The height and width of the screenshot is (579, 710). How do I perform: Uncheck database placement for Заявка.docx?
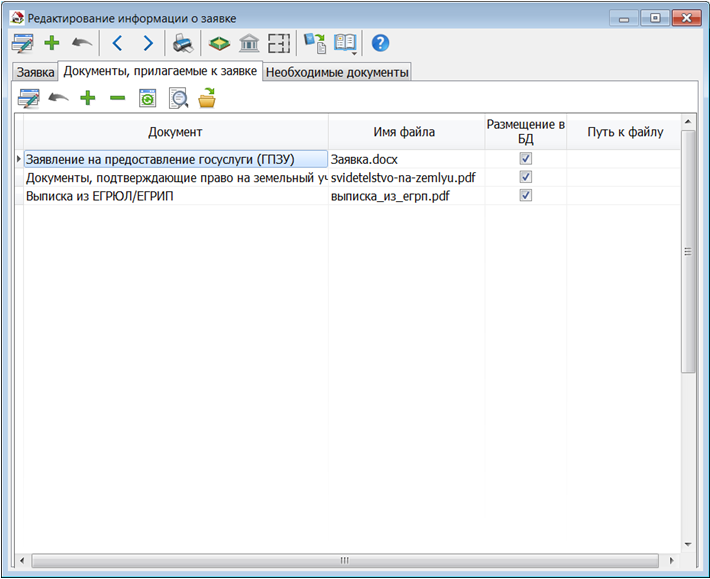[525, 159]
